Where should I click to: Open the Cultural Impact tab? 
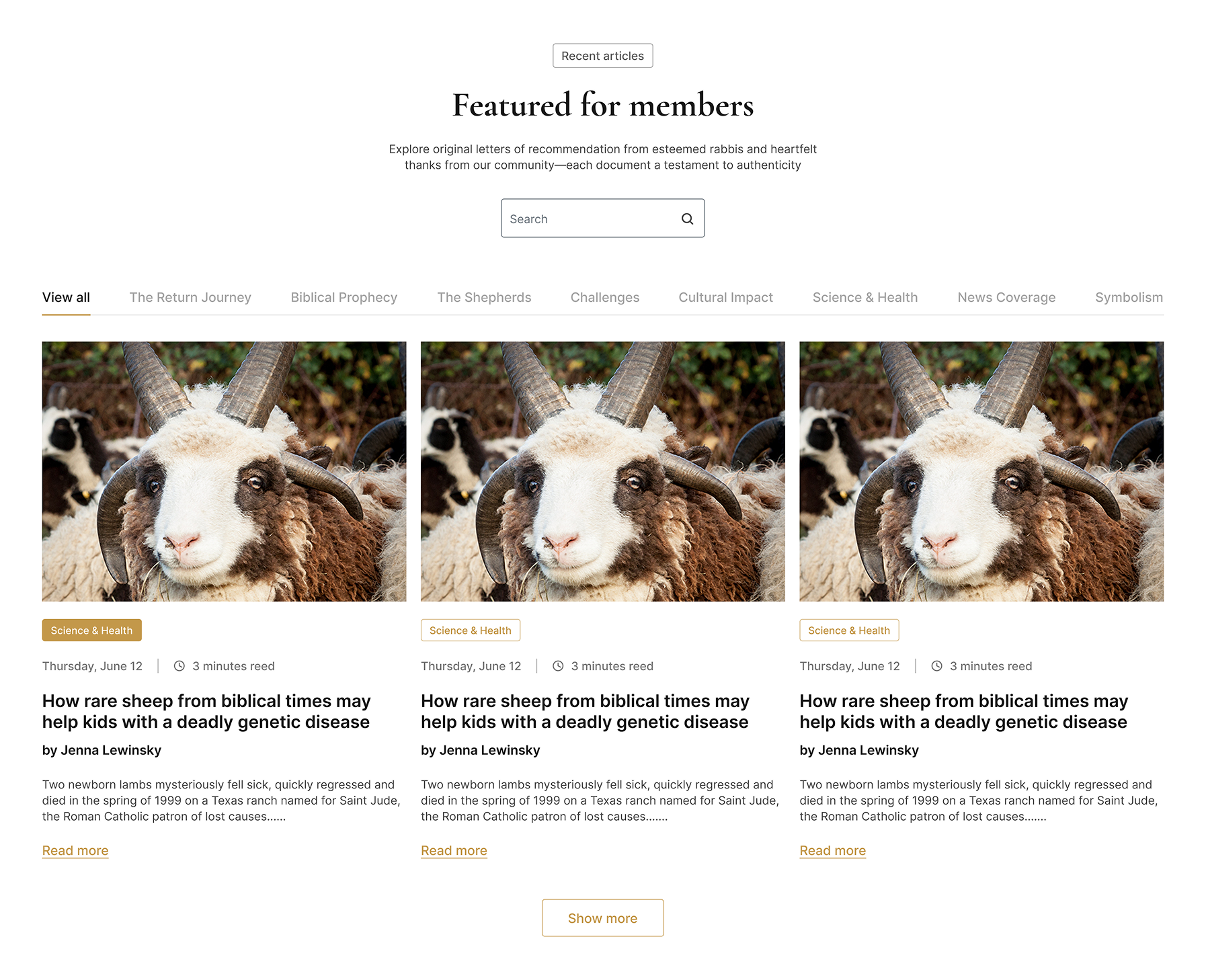(x=725, y=297)
